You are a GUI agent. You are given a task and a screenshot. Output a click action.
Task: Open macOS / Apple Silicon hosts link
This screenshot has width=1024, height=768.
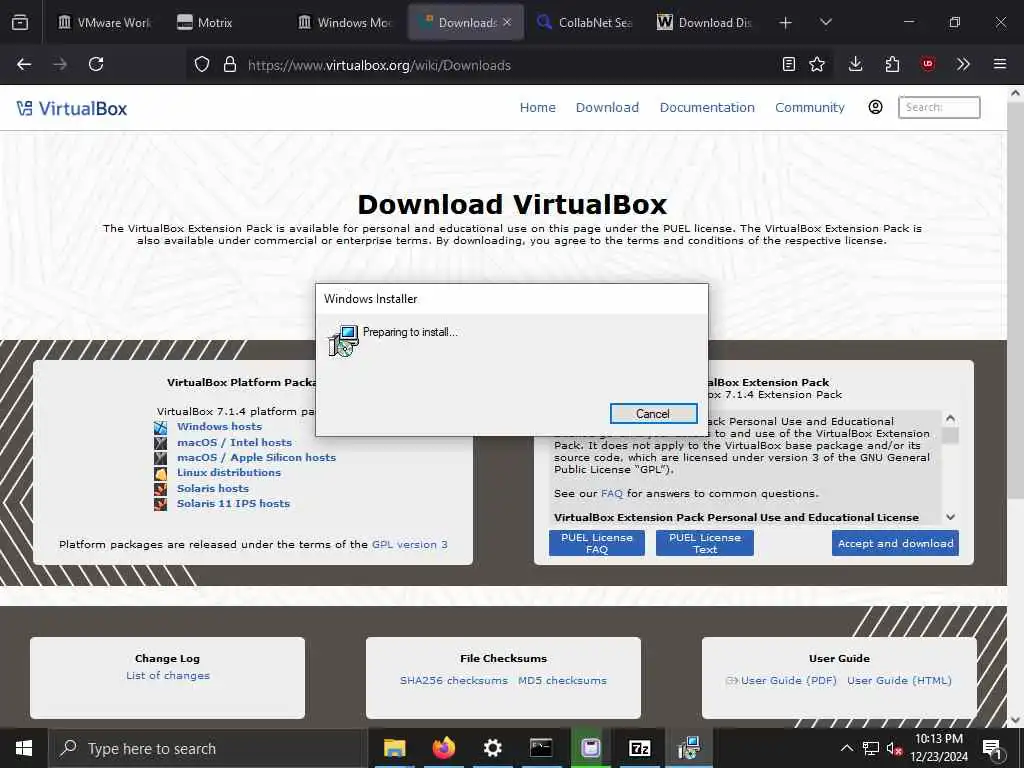(x=257, y=458)
